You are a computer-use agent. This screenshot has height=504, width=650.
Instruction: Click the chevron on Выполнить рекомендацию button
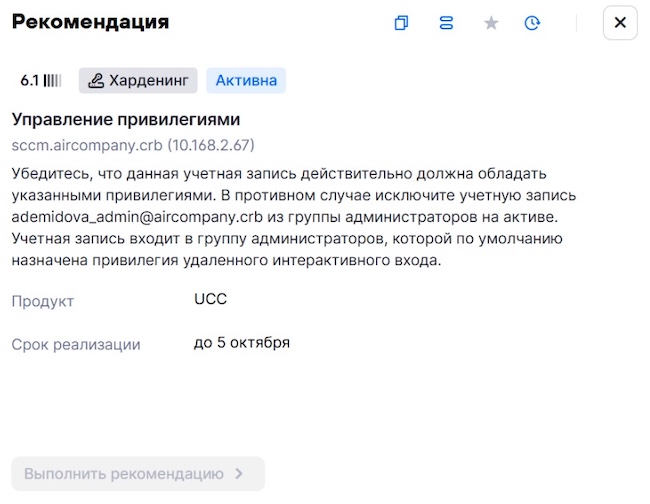pos(239,474)
